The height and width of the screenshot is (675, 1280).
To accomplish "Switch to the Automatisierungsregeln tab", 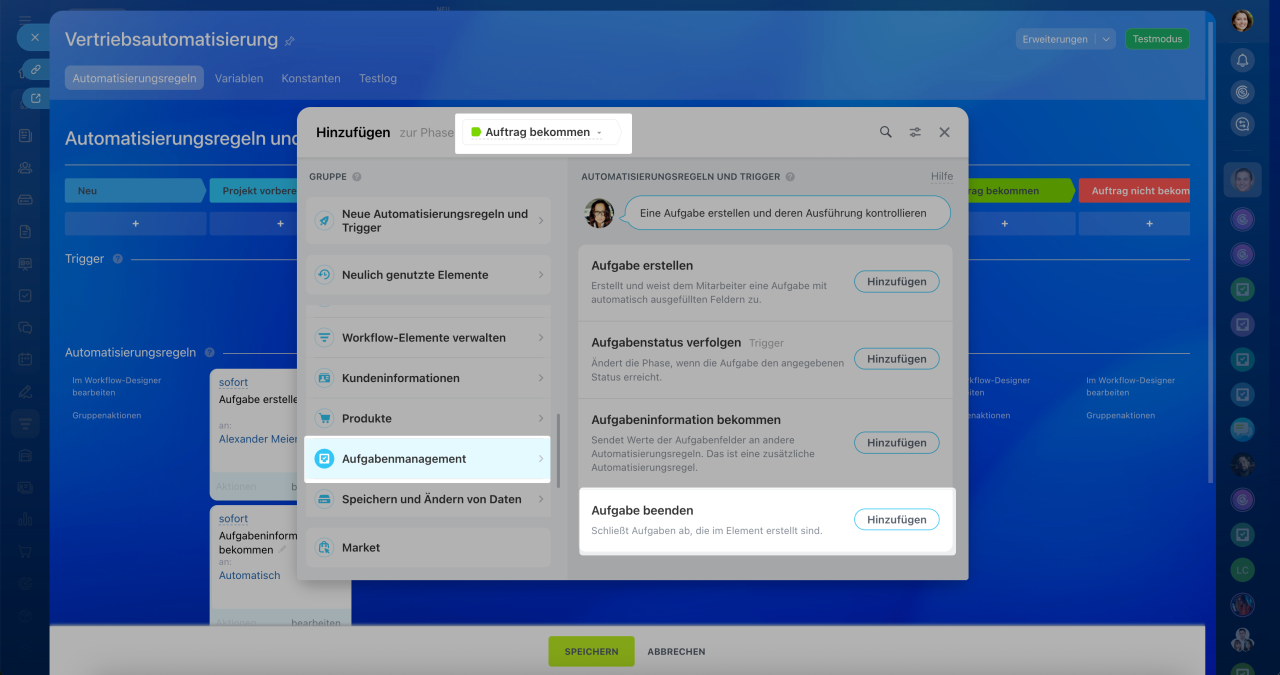I will (134, 78).
